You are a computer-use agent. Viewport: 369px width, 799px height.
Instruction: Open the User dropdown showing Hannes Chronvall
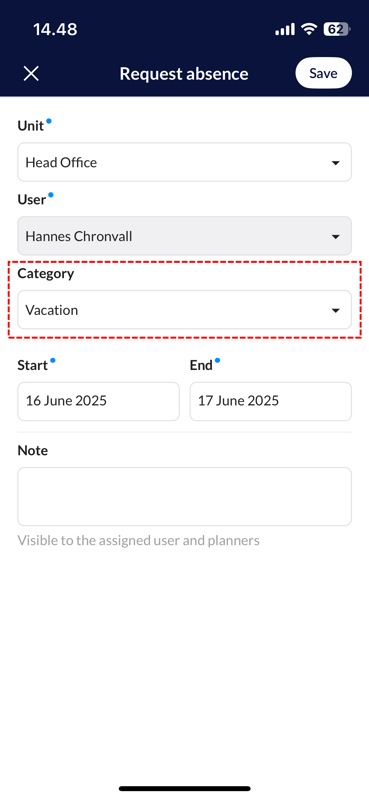pyautogui.click(x=184, y=236)
